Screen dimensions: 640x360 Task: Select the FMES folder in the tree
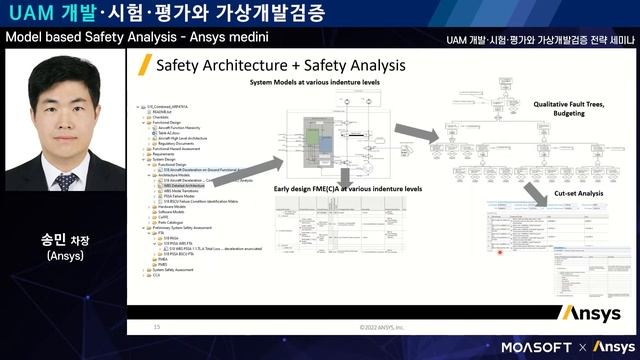[x=162, y=264]
